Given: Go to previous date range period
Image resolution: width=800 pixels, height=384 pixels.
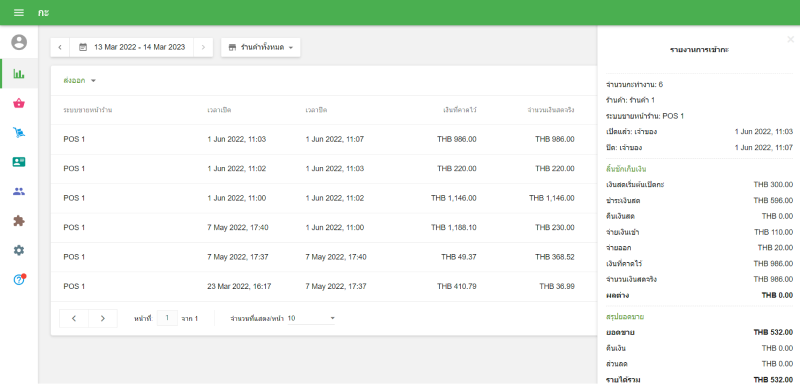Looking at the screenshot, I should coord(60,47).
